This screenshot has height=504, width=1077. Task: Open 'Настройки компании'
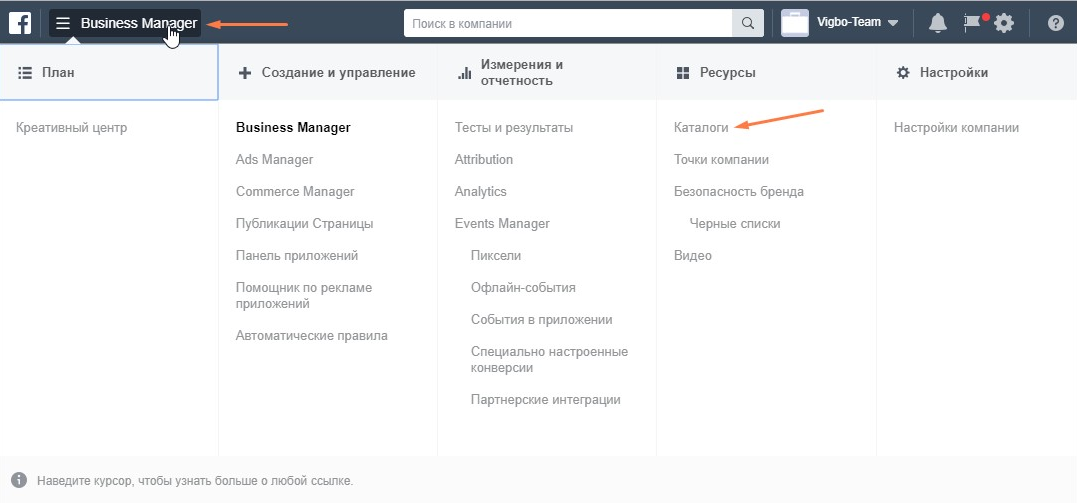pos(956,128)
